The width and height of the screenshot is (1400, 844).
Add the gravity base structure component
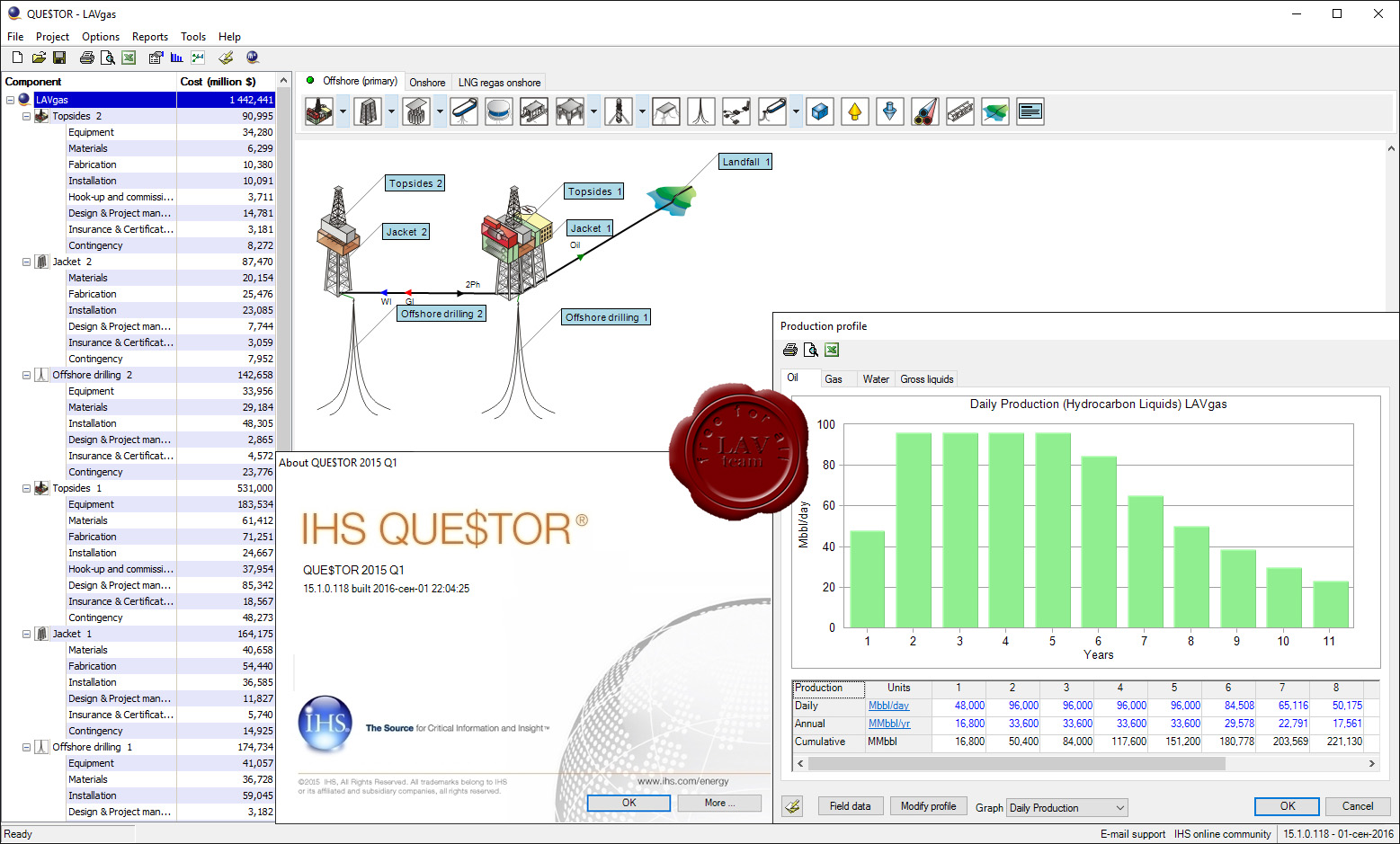coord(416,112)
